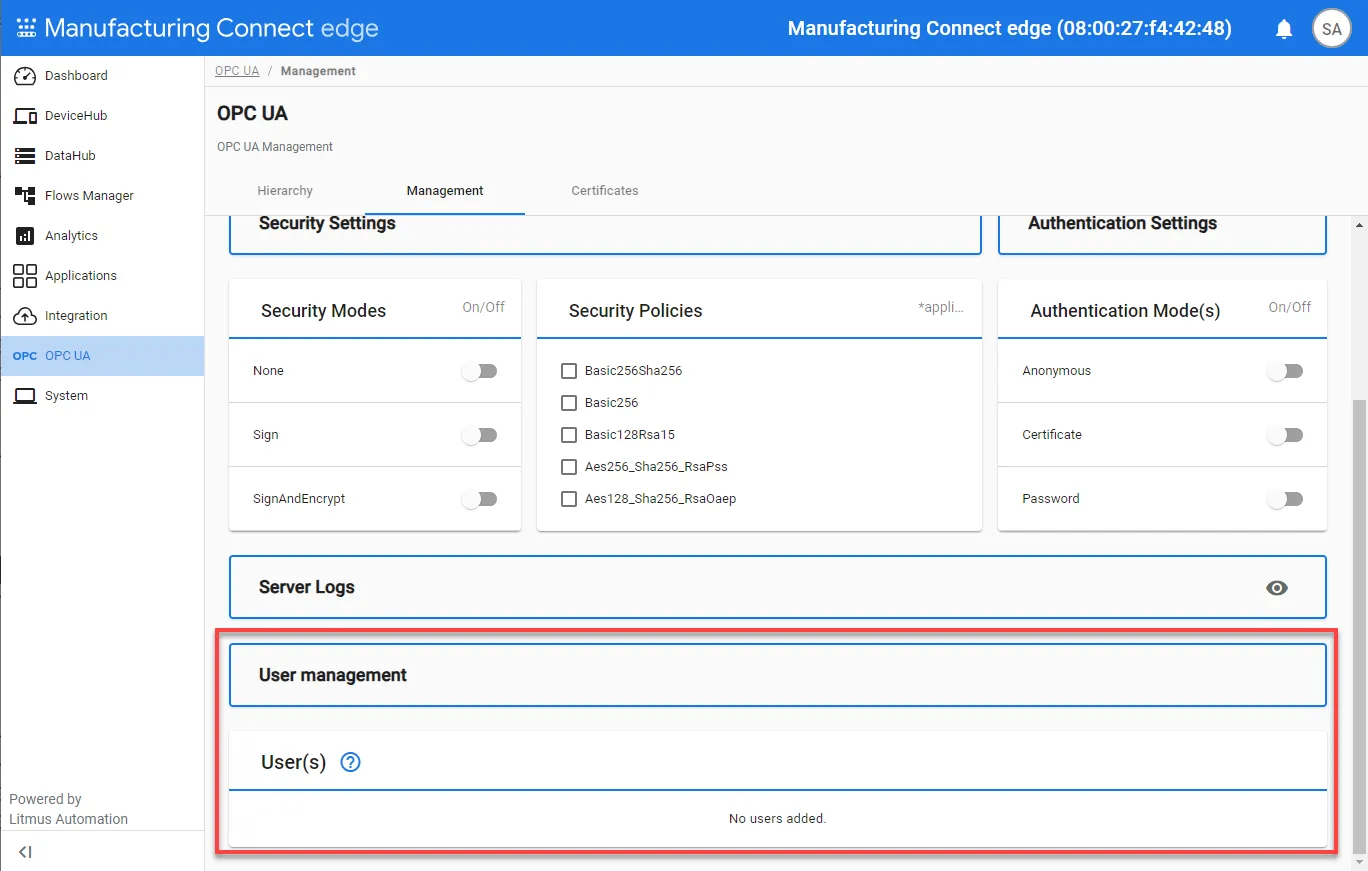Click the 'OPC UA Management' subtitle
This screenshot has height=871, width=1368.
point(275,147)
